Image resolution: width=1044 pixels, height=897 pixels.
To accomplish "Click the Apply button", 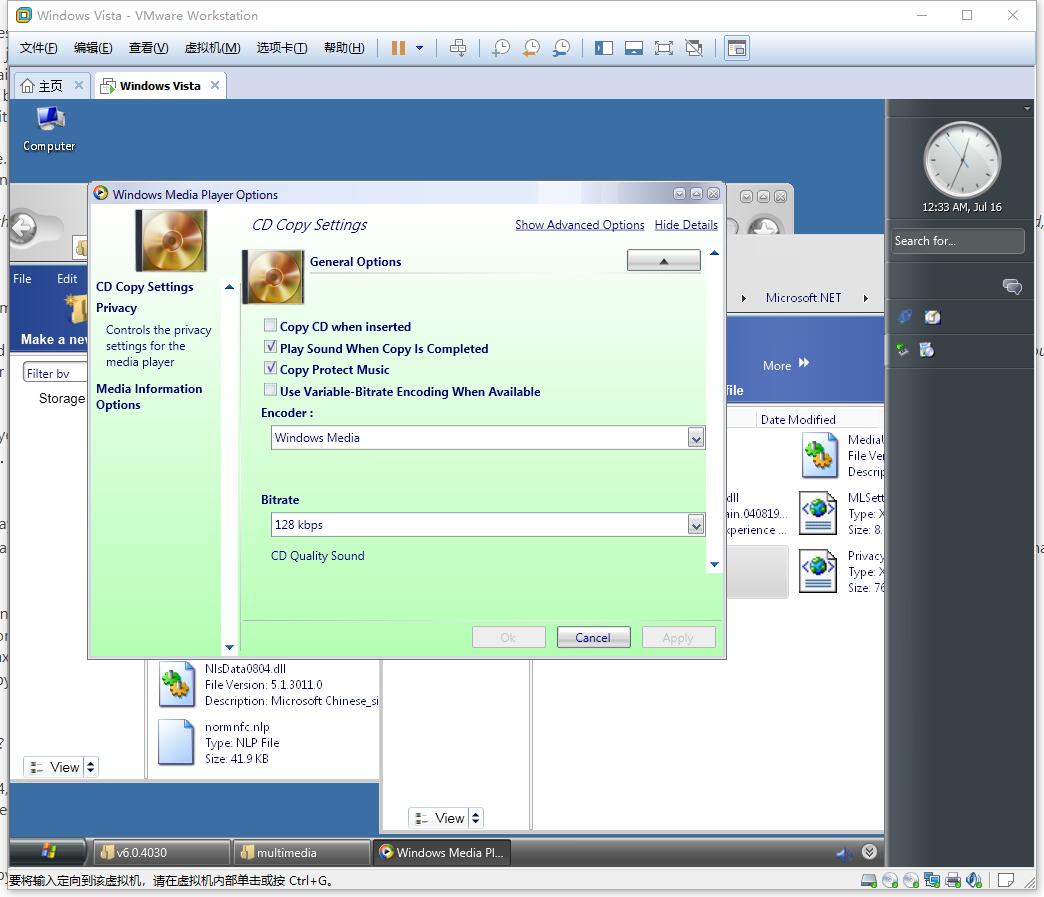I will pos(678,638).
